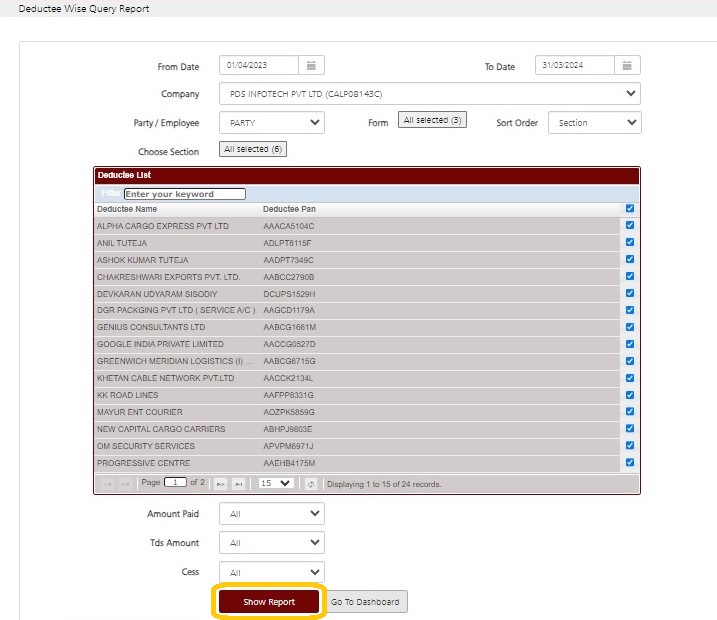This screenshot has height=620, width=717.
Task: Open Choose Section multi-select list
Action: click(x=253, y=149)
